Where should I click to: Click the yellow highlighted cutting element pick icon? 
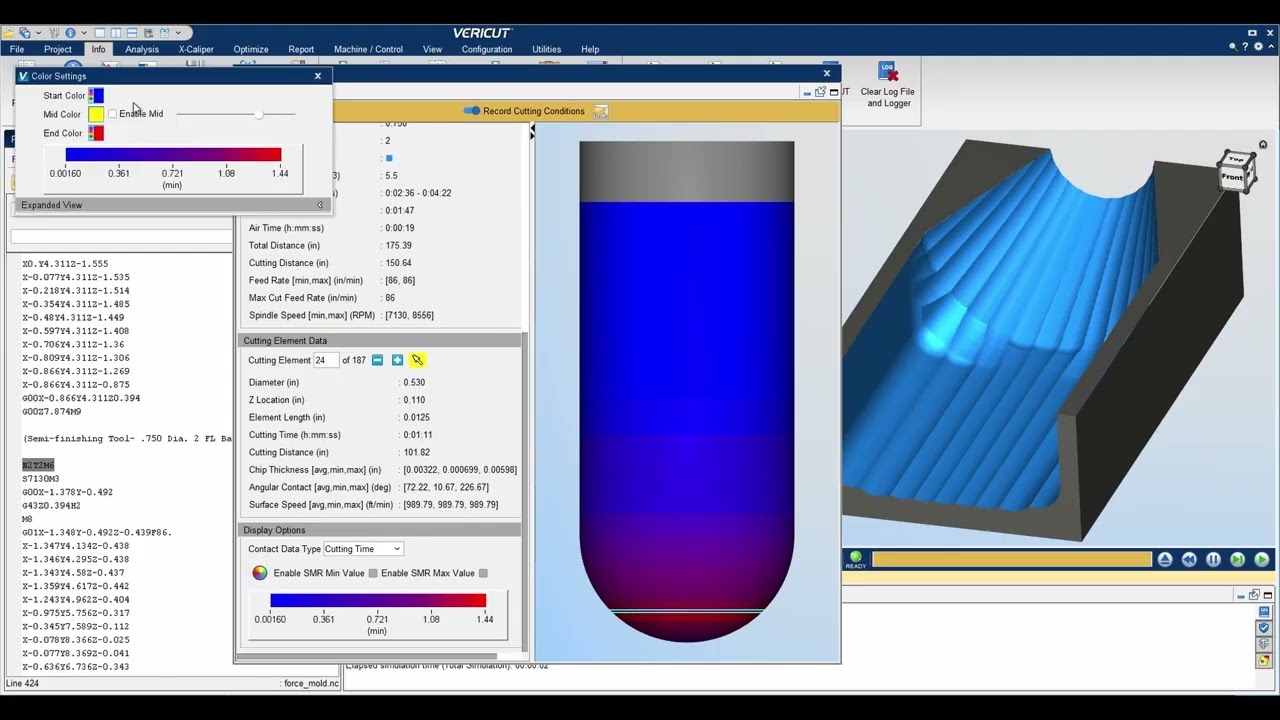coord(417,360)
